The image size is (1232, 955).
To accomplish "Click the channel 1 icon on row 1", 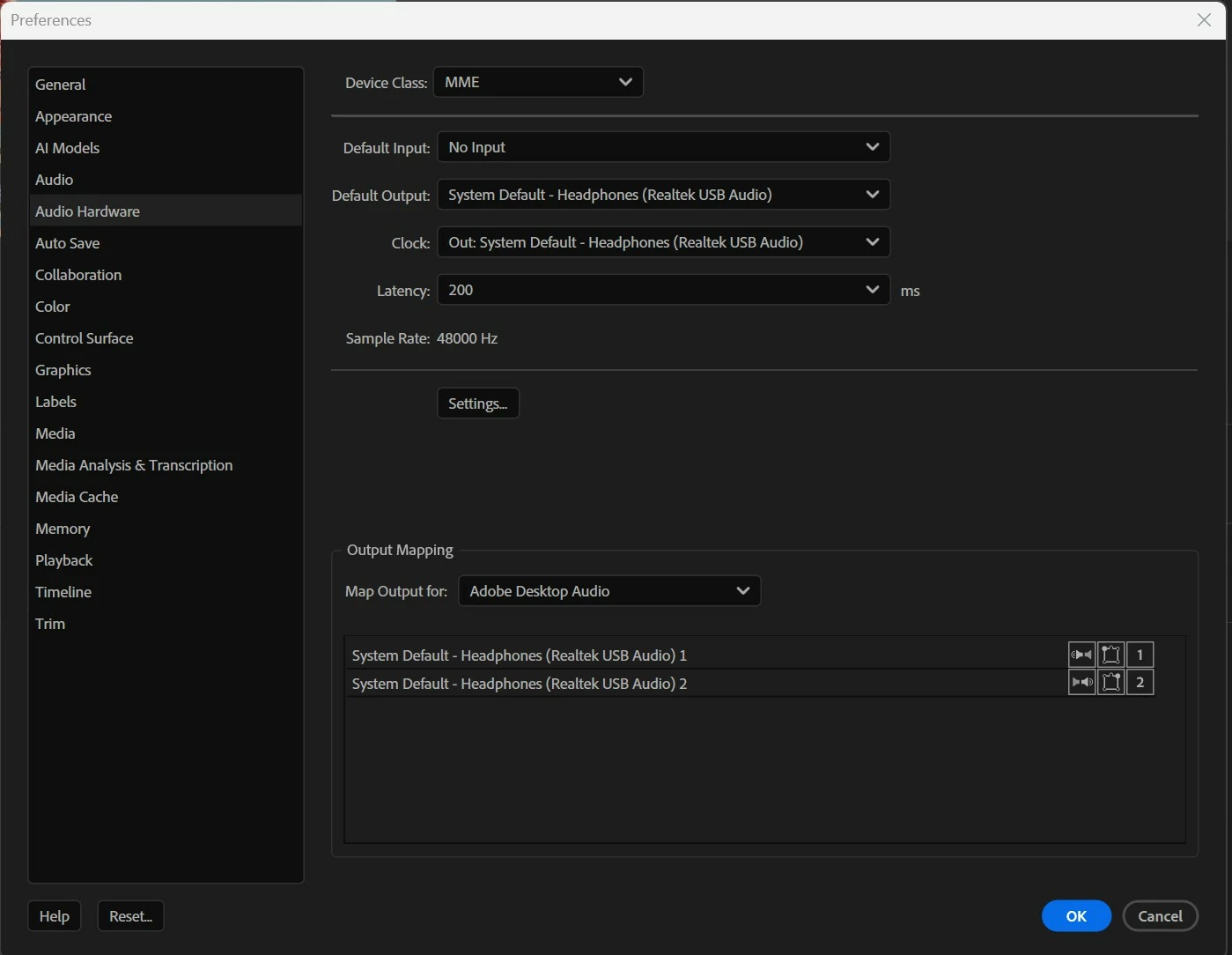I will pos(1140,655).
